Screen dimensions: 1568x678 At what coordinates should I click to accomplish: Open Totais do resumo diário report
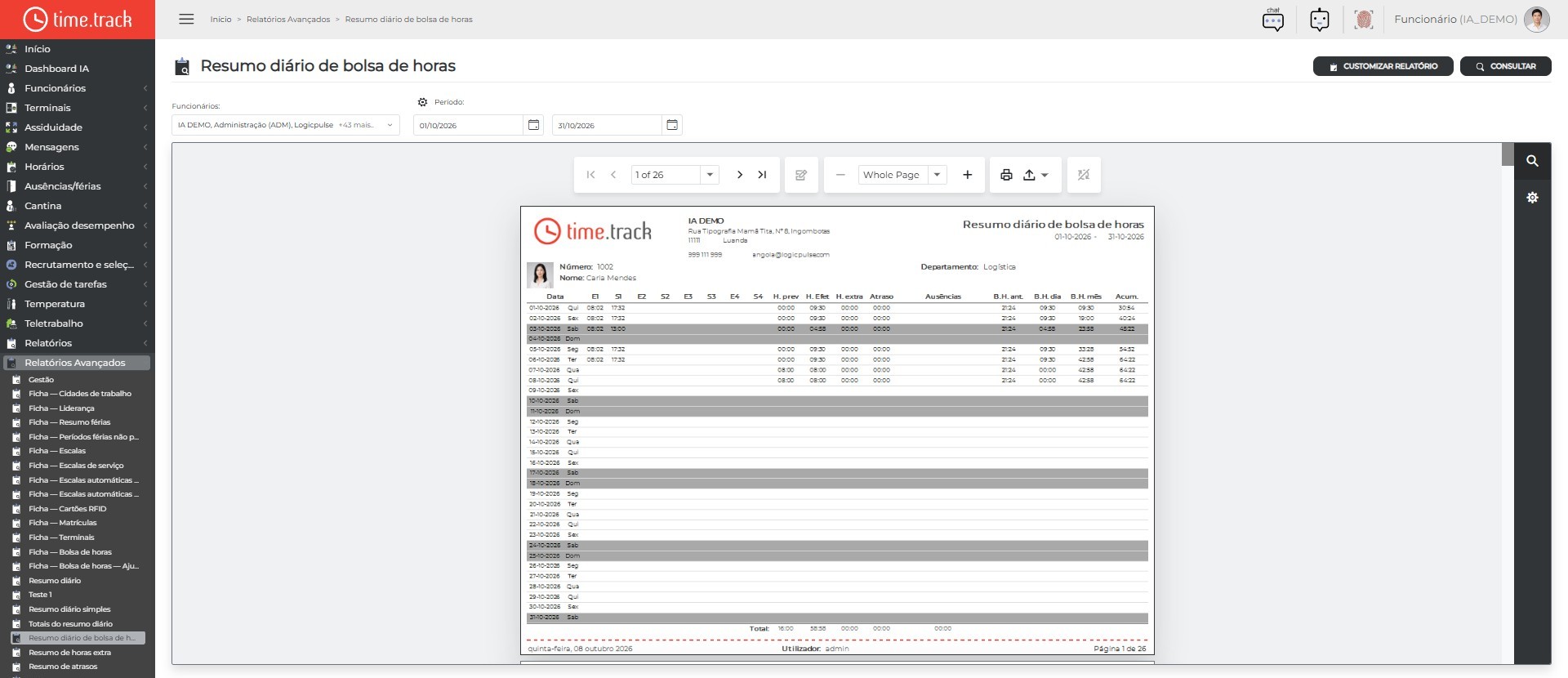[x=70, y=624]
